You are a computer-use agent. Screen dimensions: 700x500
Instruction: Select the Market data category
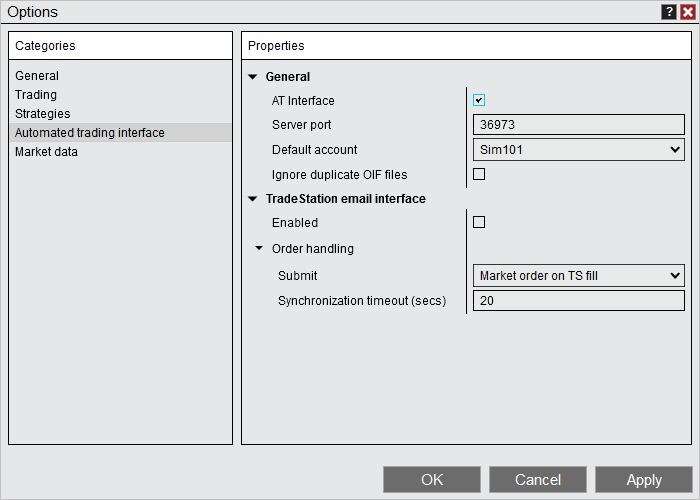(x=120, y=152)
